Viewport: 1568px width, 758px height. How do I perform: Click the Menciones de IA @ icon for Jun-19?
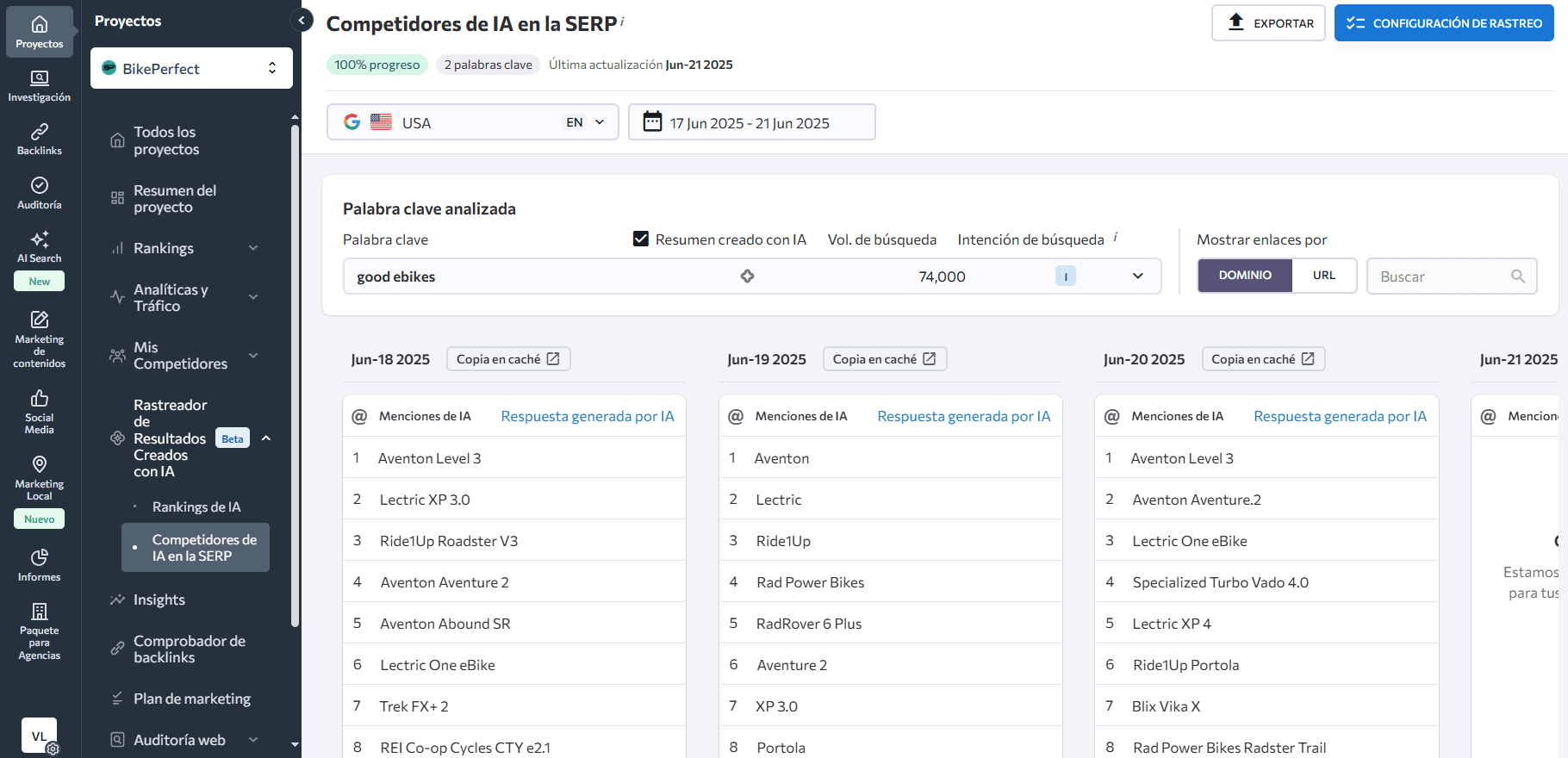pos(736,416)
